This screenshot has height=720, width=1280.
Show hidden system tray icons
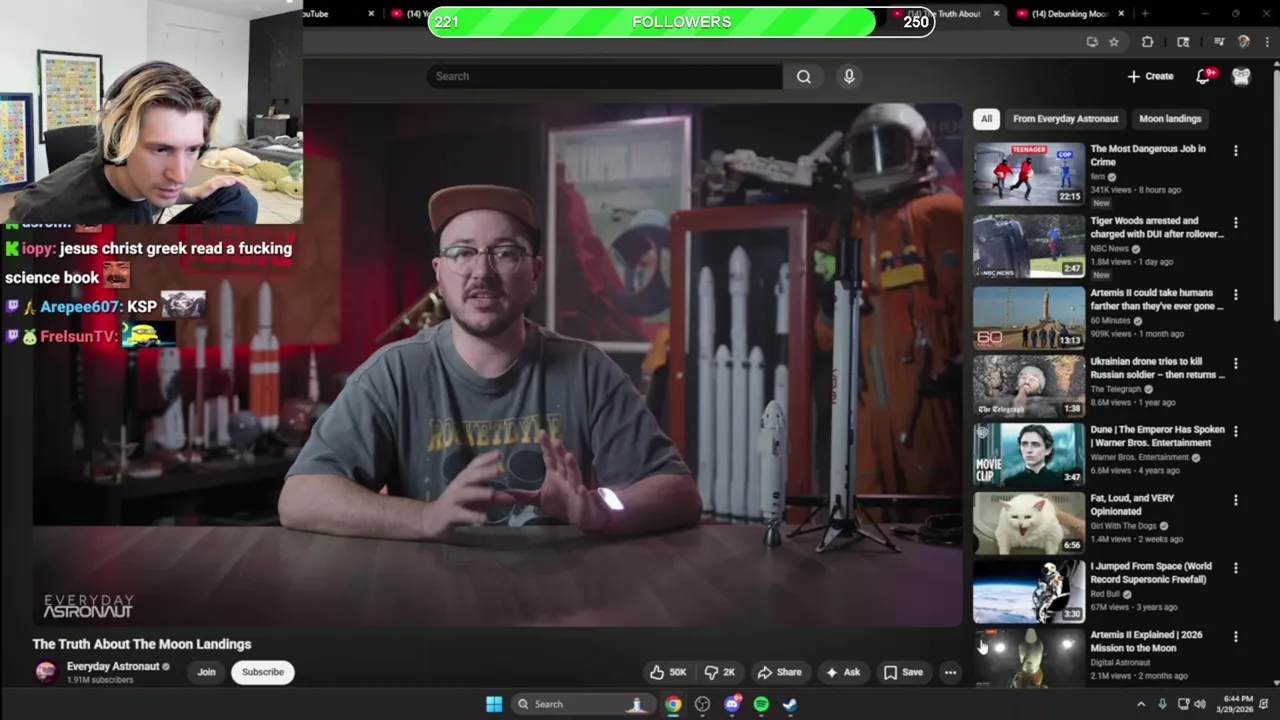point(1141,704)
